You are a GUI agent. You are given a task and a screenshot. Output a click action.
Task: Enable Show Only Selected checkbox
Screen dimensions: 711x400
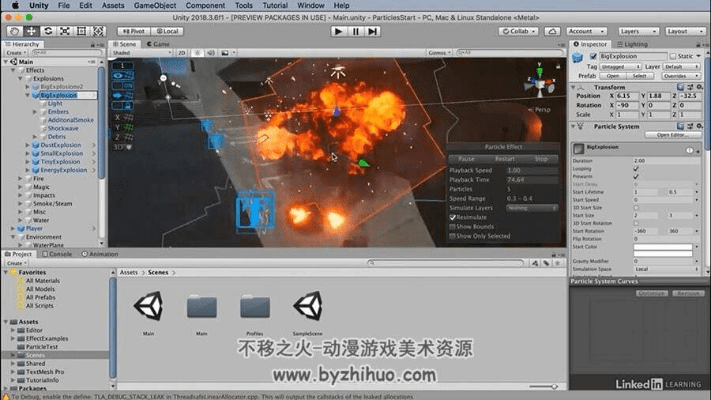tap(452, 236)
